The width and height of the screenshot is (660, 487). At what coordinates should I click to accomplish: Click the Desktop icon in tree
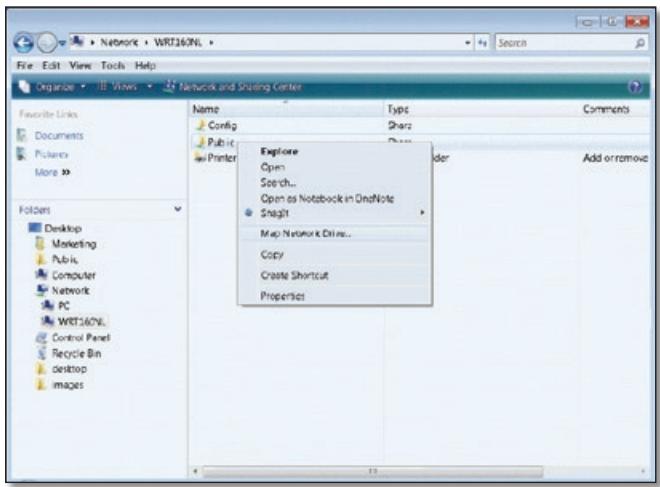pos(35,228)
